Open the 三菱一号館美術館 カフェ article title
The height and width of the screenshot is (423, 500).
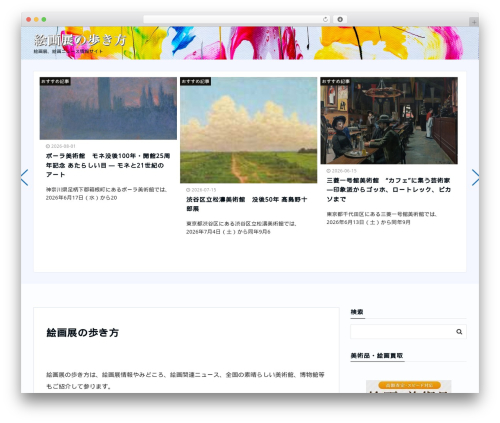(x=389, y=190)
